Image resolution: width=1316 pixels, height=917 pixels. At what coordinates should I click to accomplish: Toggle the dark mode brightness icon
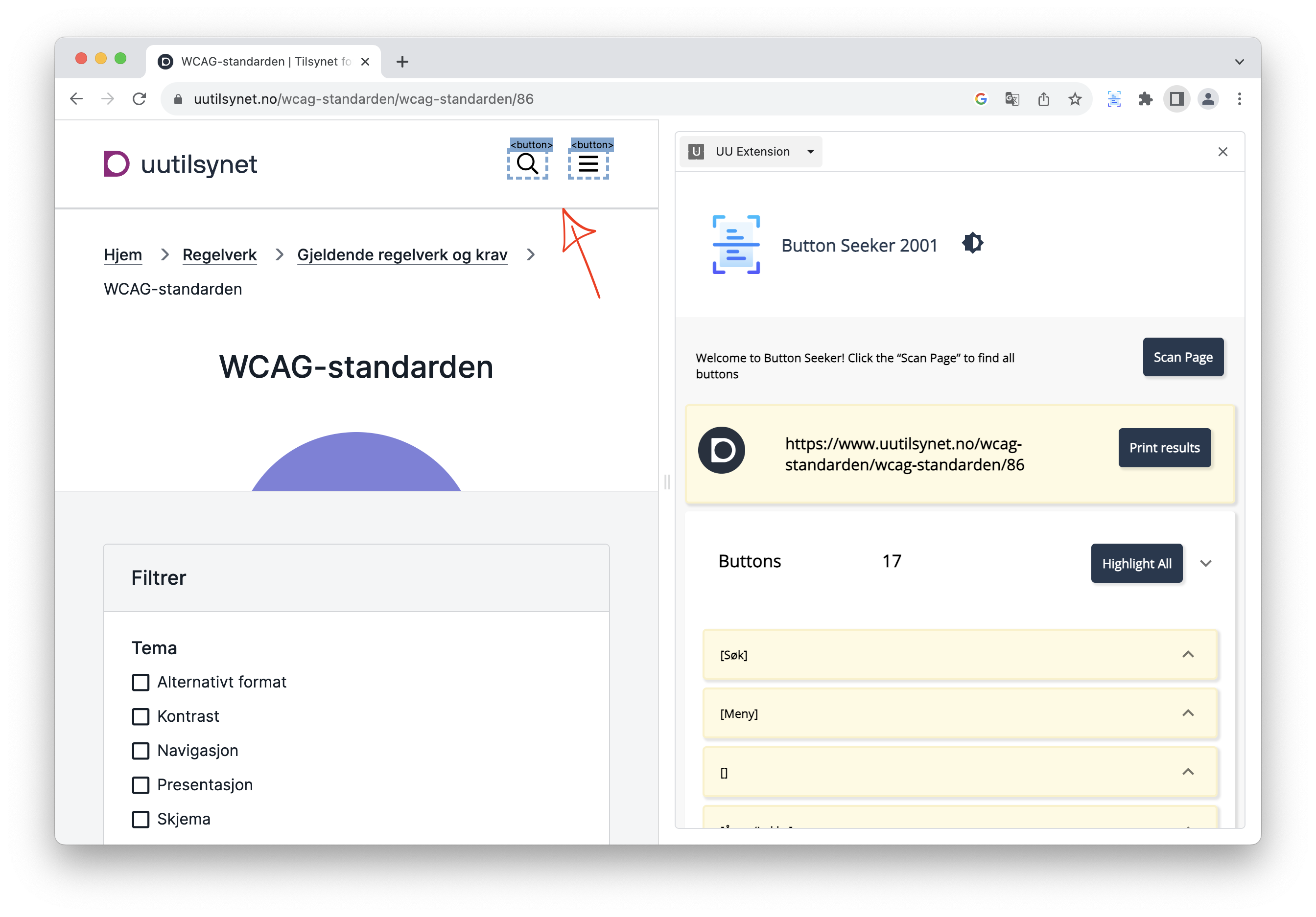point(972,243)
